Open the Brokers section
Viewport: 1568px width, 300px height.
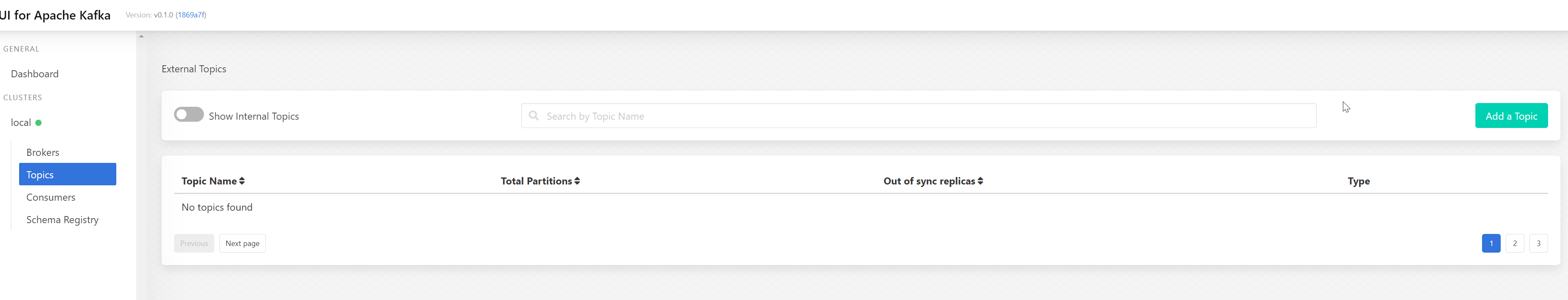[43, 152]
